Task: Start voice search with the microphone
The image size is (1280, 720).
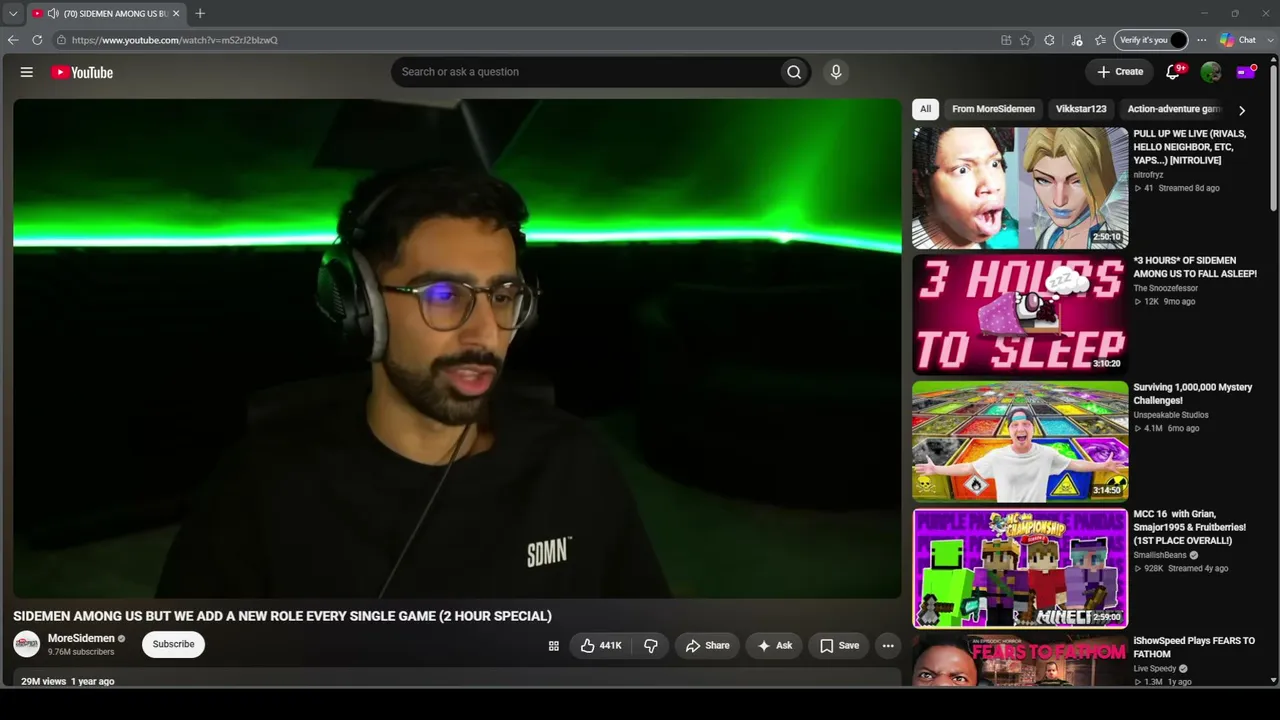Action: click(x=836, y=72)
